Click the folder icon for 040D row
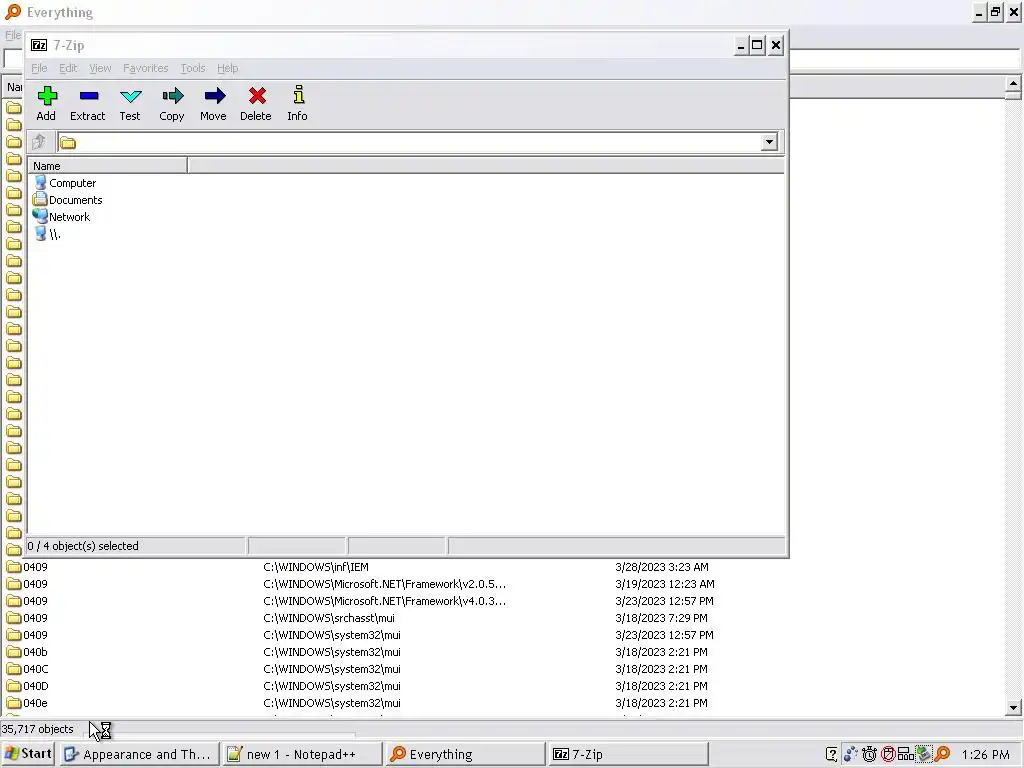1024x768 pixels. (x=14, y=686)
